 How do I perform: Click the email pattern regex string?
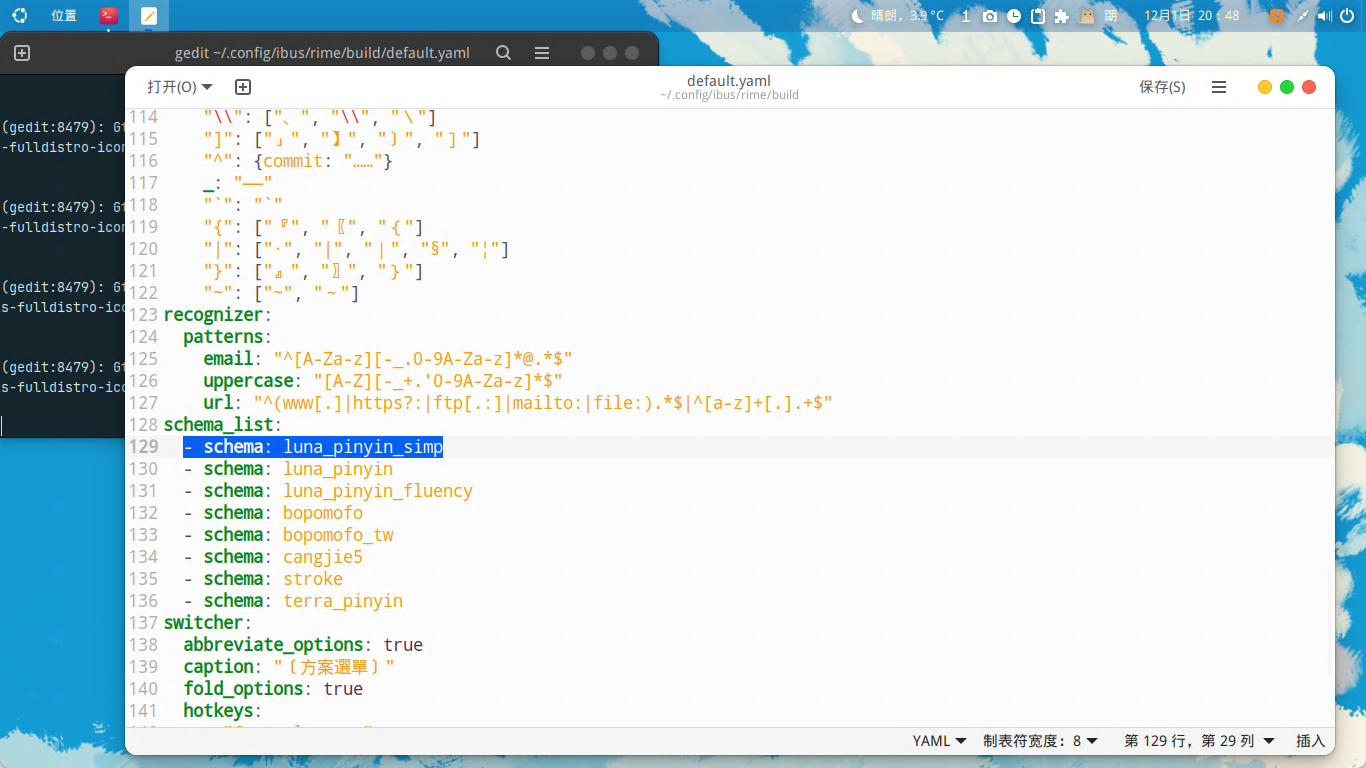click(x=423, y=359)
